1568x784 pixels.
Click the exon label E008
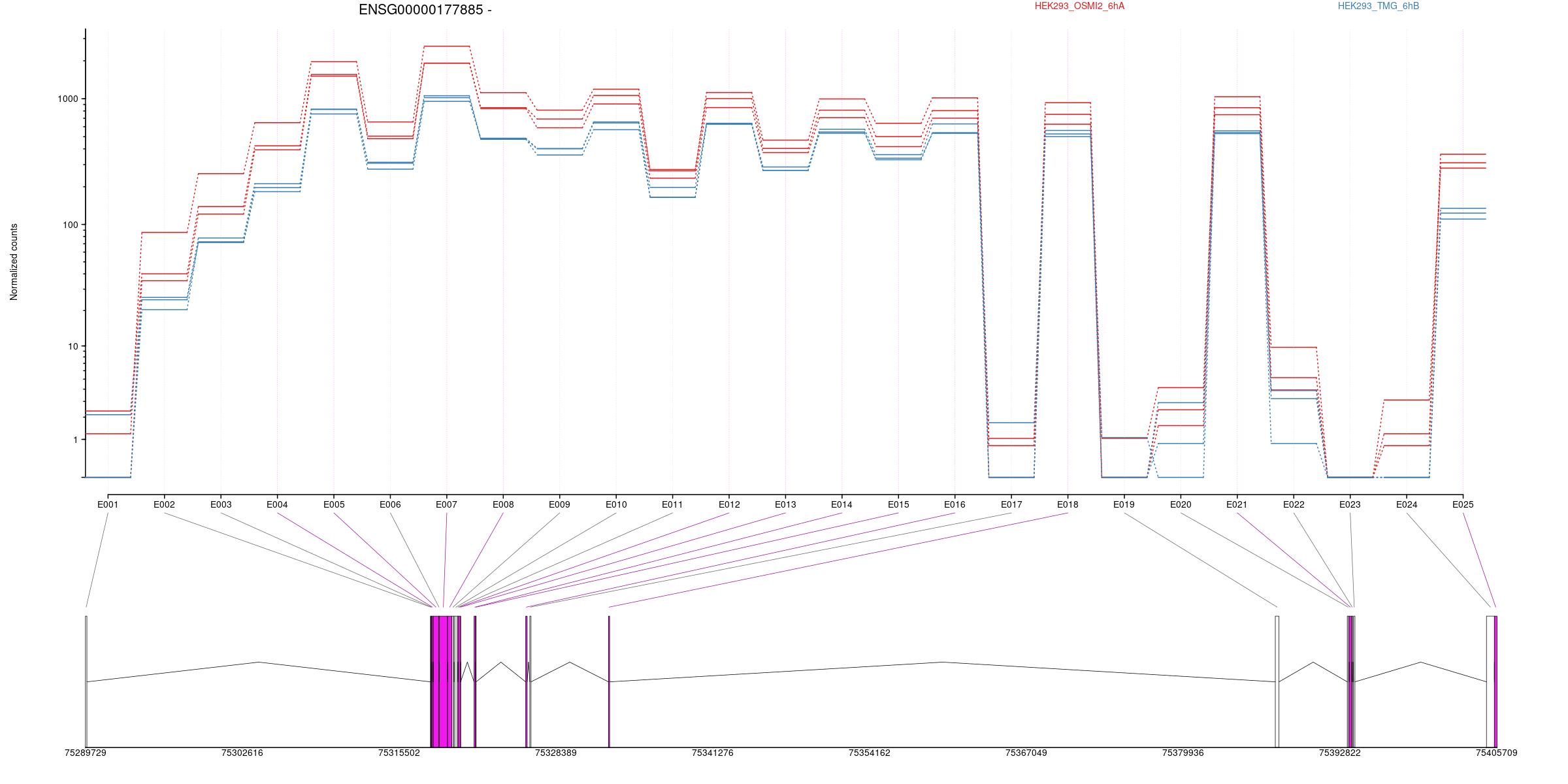click(503, 504)
